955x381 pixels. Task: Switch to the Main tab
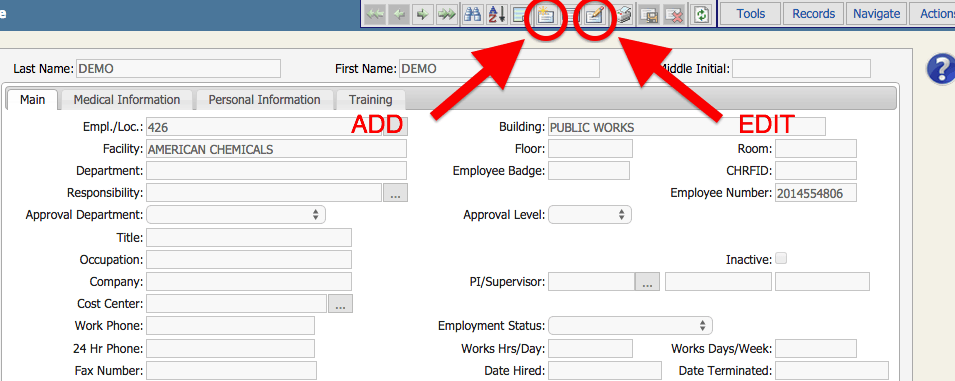click(x=32, y=99)
